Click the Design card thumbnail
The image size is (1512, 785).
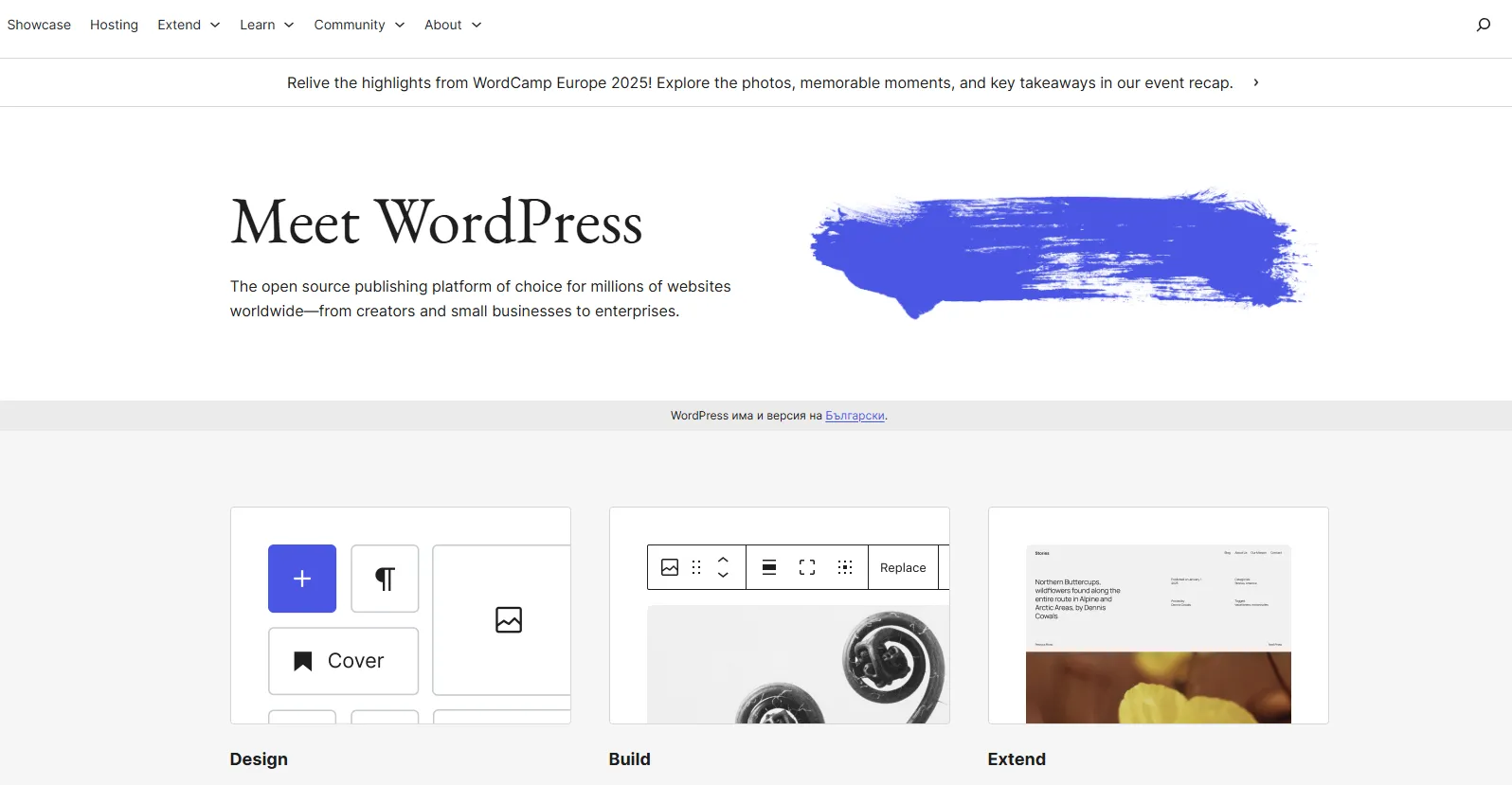click(401, 616)
